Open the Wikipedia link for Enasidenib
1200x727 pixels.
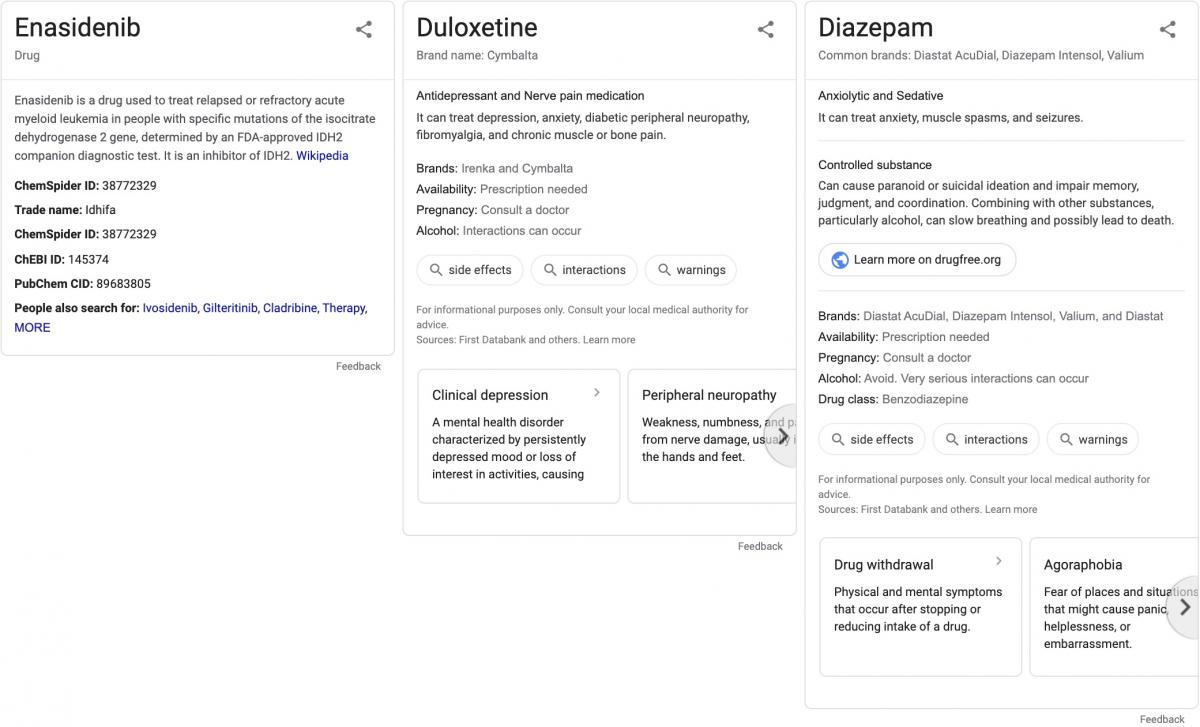coord(322,156)
